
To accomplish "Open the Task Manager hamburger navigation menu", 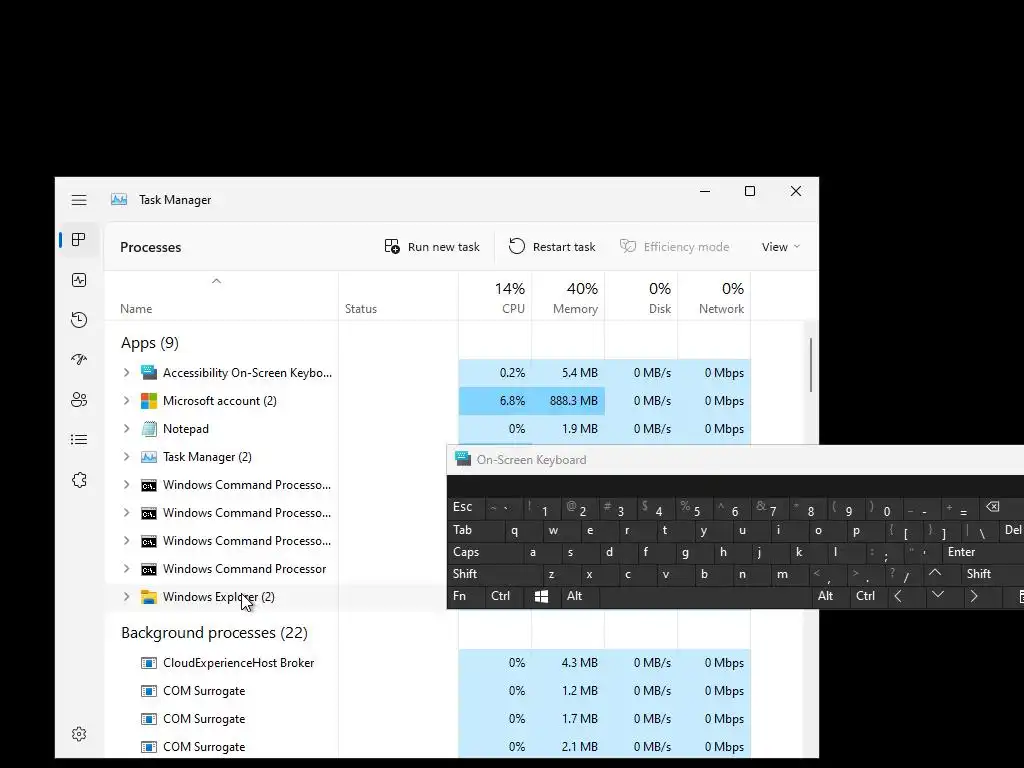I will tap(79, 200).
